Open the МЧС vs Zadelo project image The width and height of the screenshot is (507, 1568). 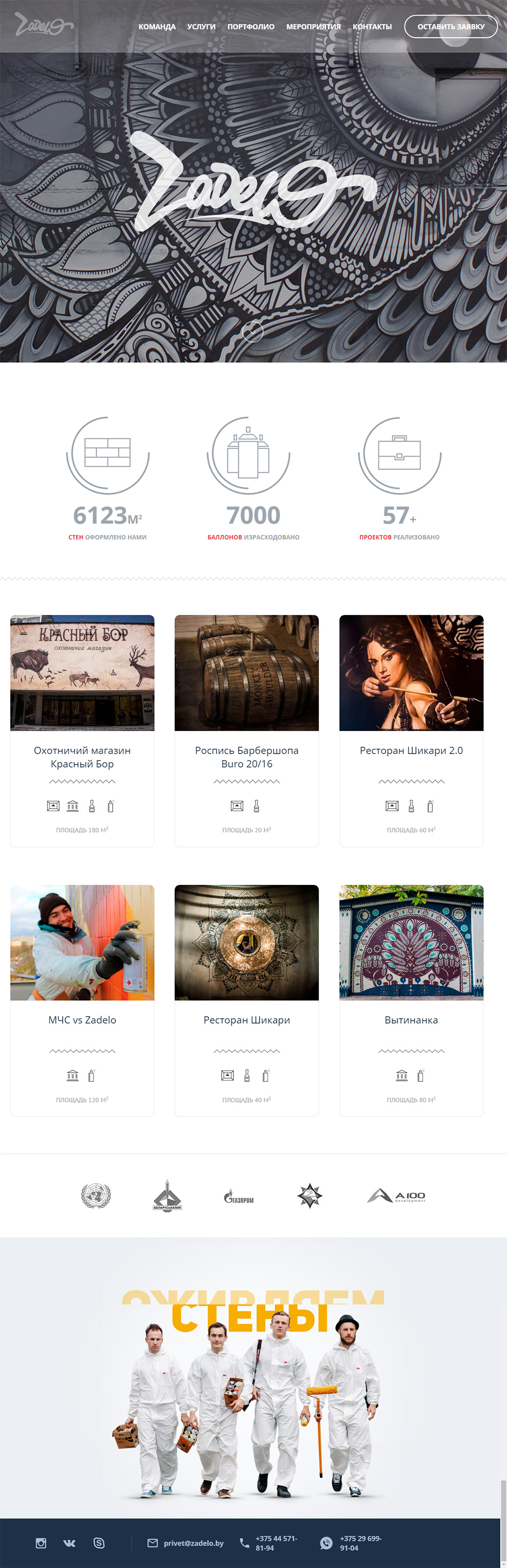(x=82, y=942)
